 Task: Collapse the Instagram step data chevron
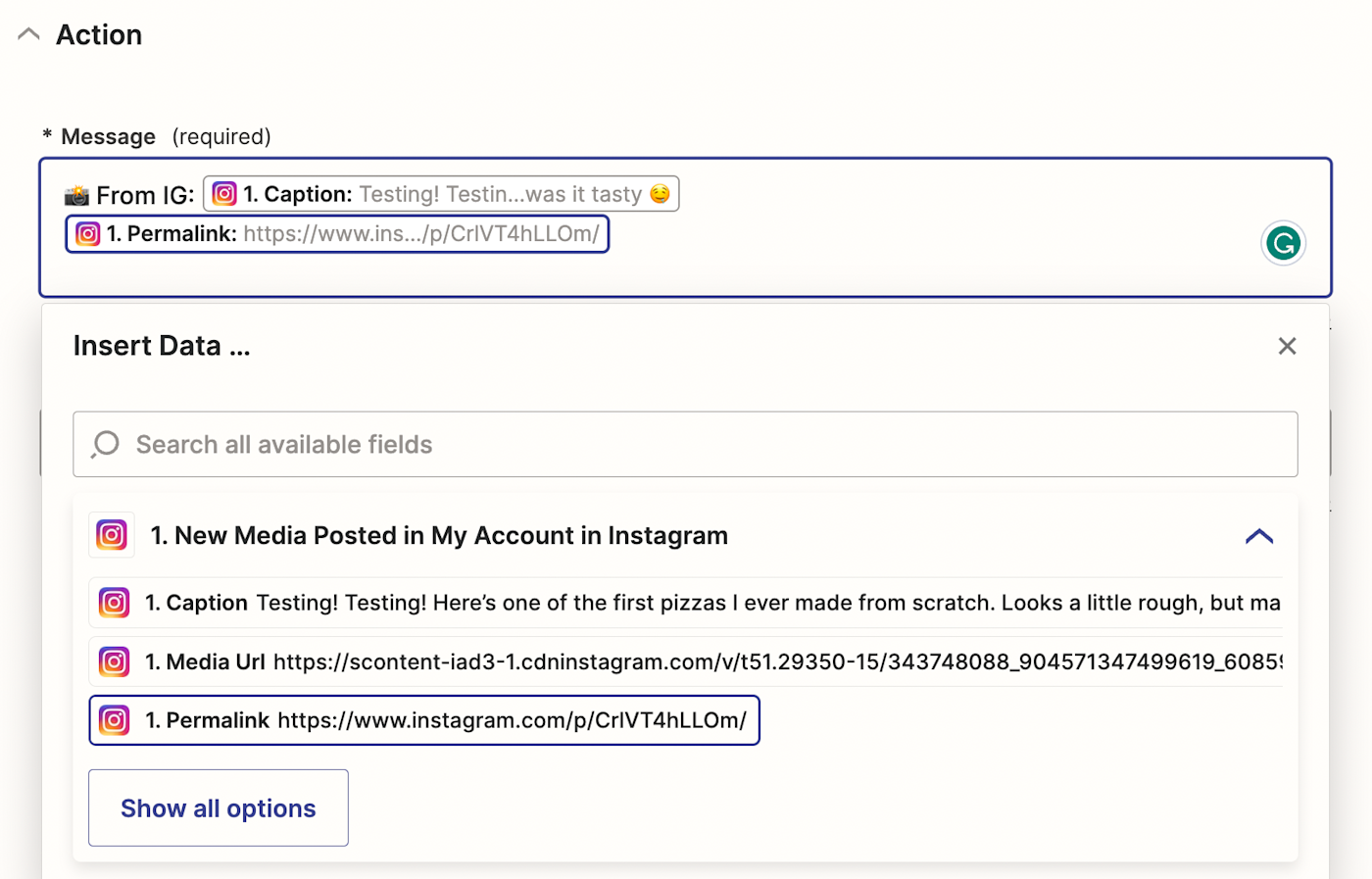click(1258, 536)
